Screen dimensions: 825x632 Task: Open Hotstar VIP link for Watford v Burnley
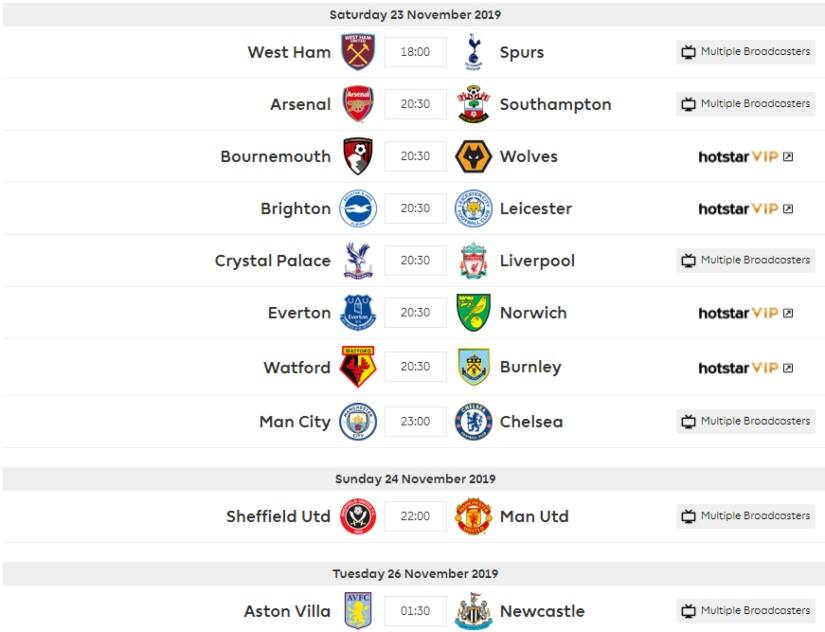[x=745, y=367]
